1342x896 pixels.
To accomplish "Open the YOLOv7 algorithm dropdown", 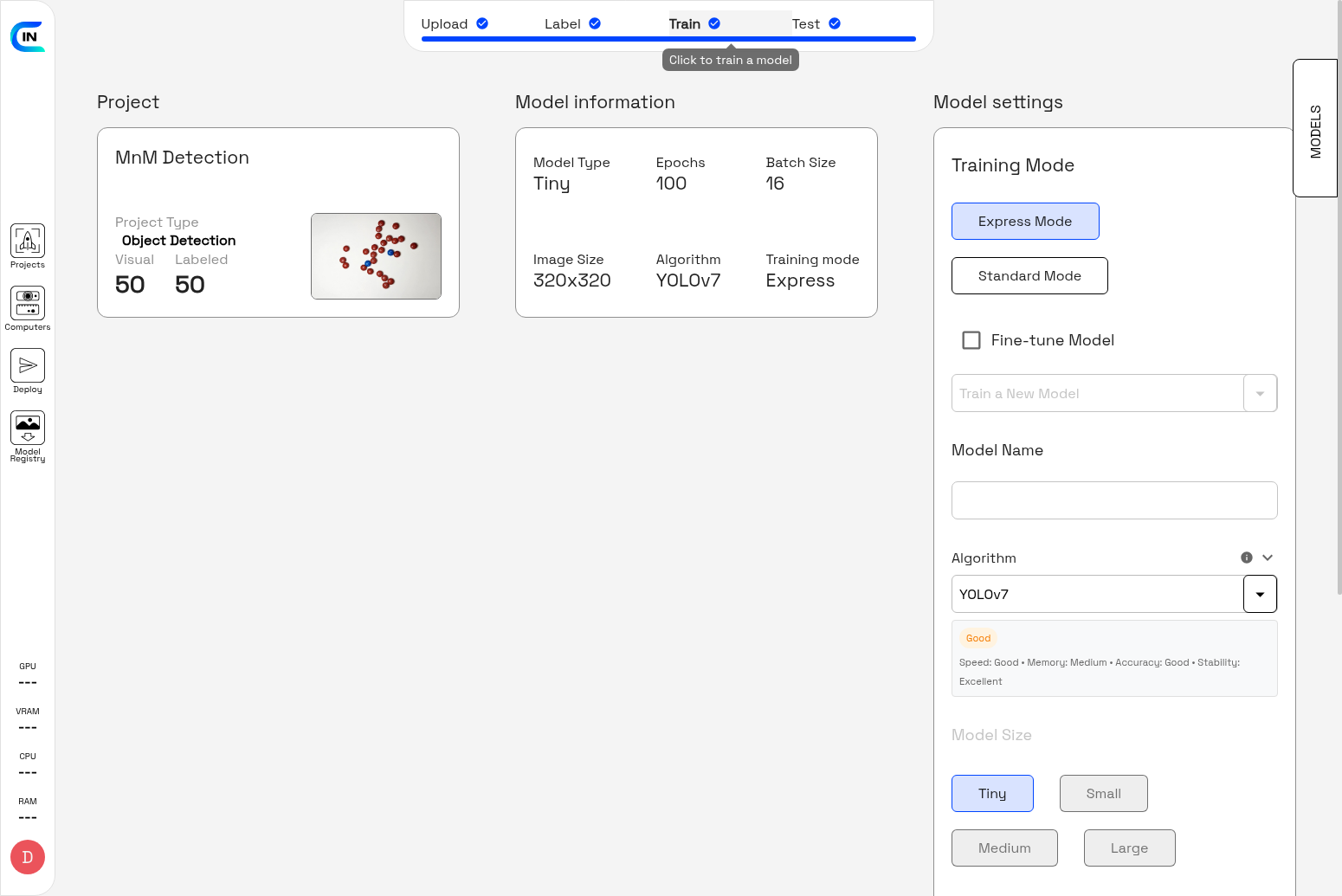I will point(1260,594).
